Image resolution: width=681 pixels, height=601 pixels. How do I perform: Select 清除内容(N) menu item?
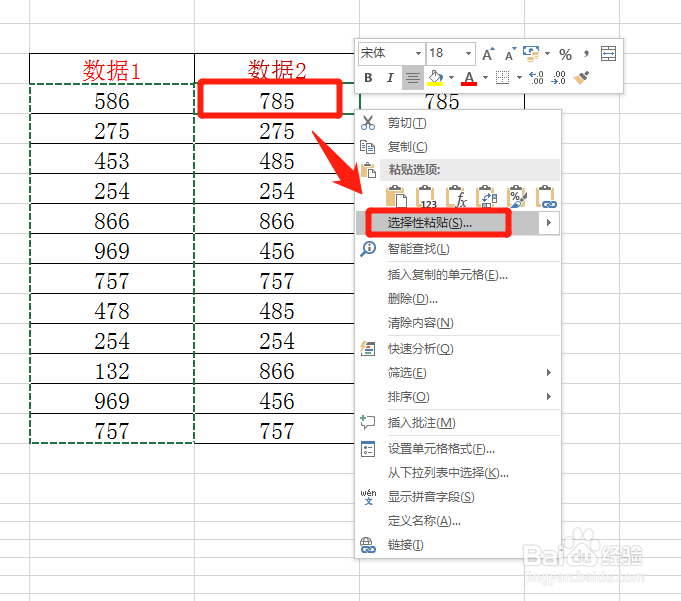click(x=458, y=323)
